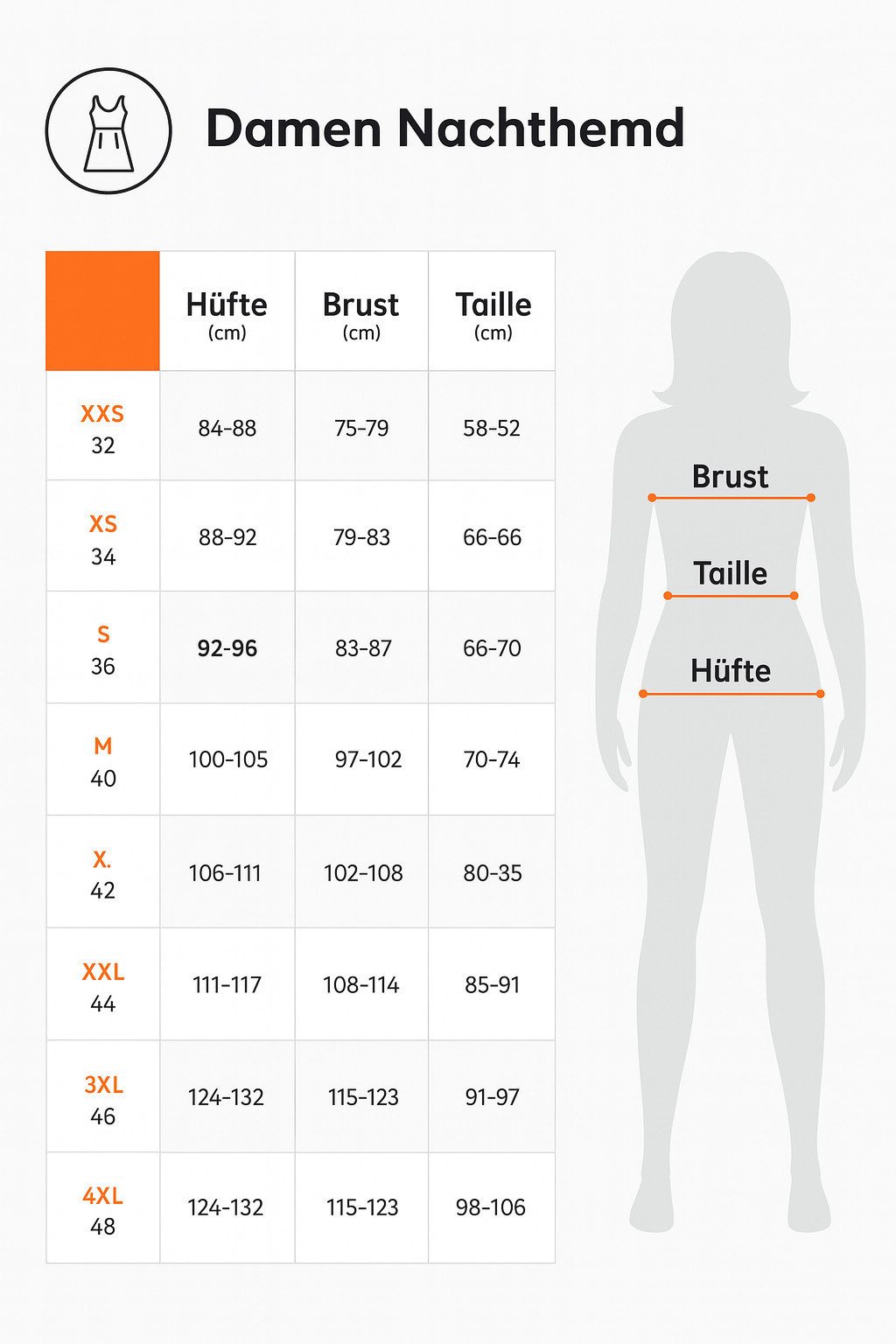Select the 3XL 46 size label

point(102,1099)
